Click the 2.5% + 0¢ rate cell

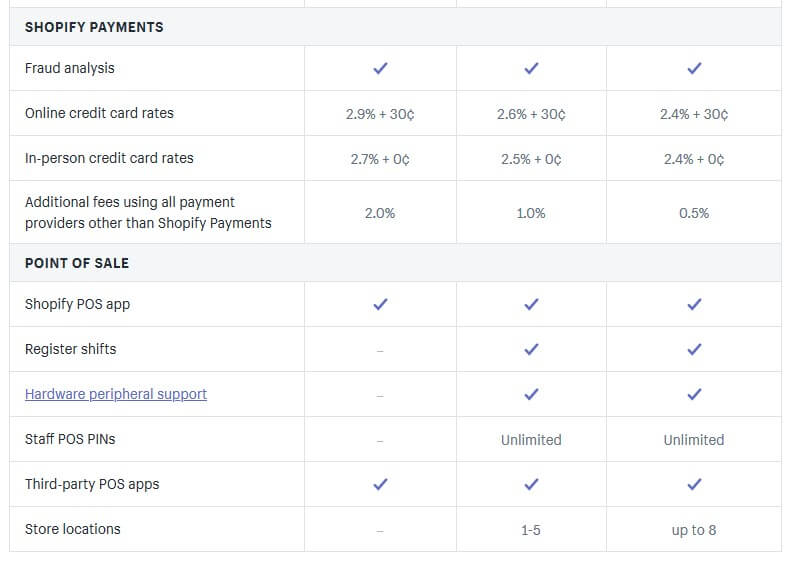point(531,159)
